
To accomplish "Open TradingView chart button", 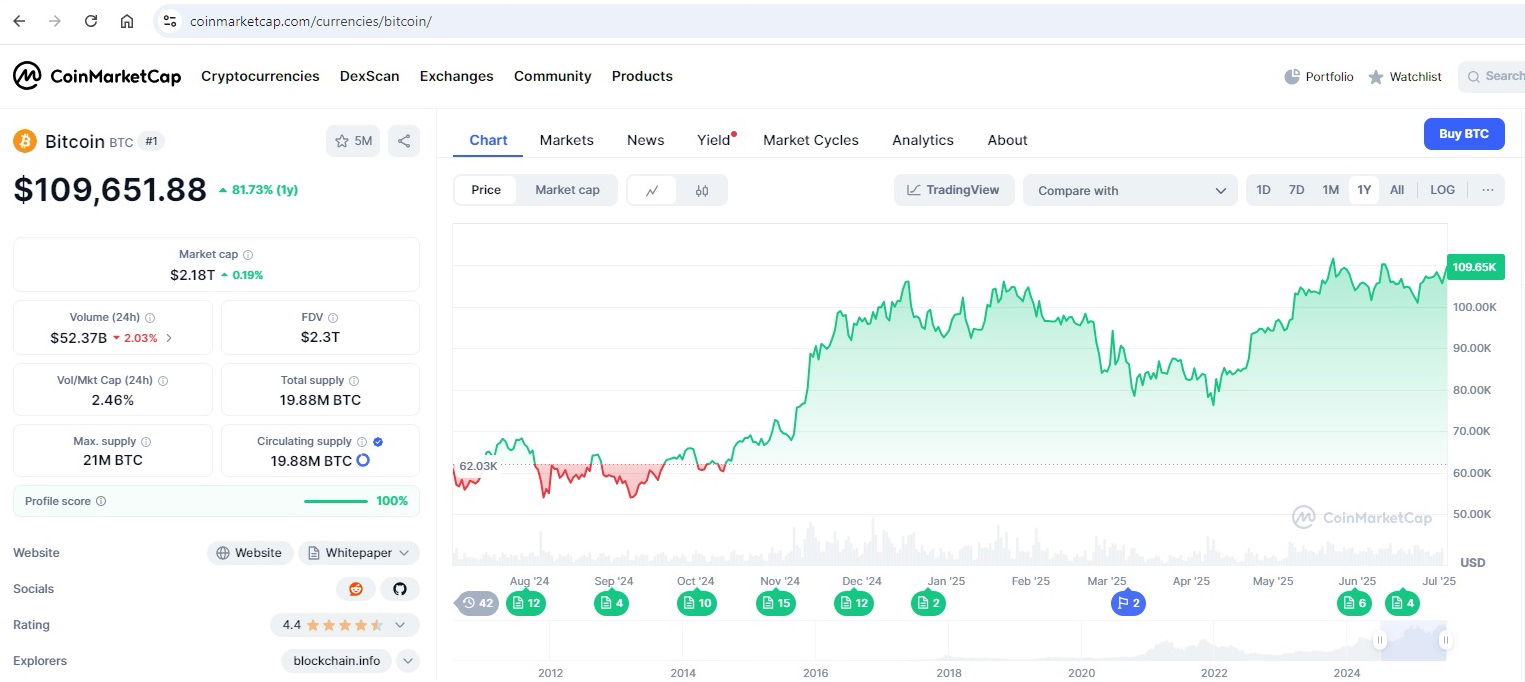I will (x=954, y=190).
